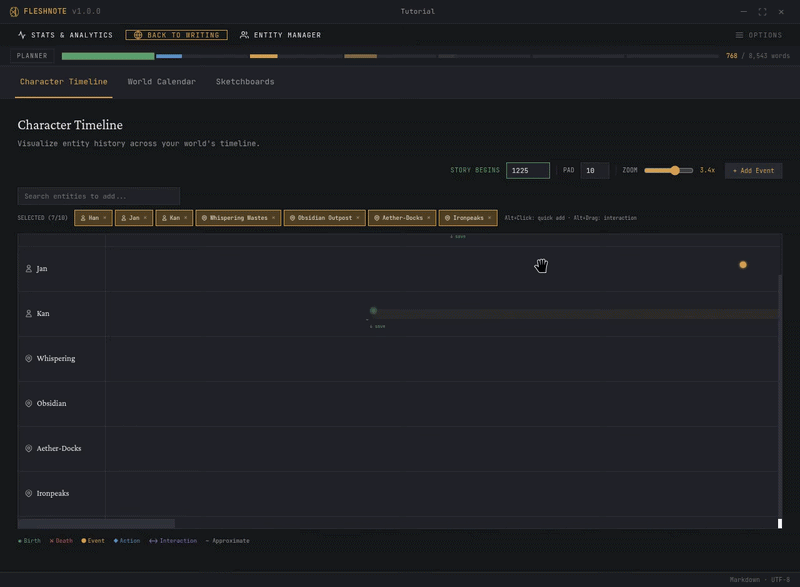
Task: Remove Whispering Wastes chip via x
Action: tap(273, 218)
